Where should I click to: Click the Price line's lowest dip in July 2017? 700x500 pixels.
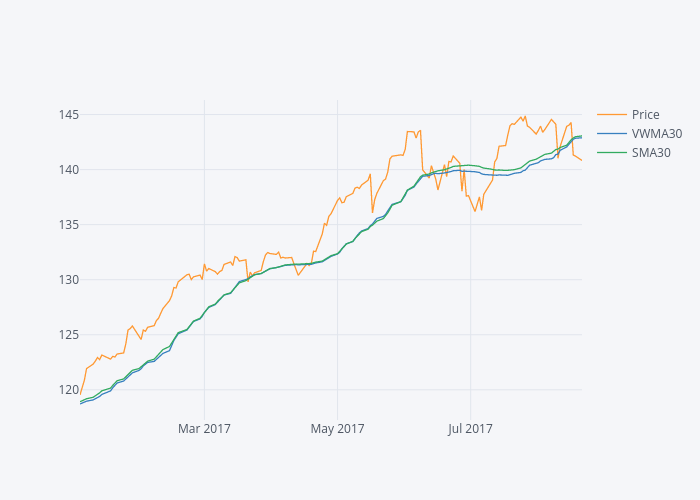click(475, 210)
